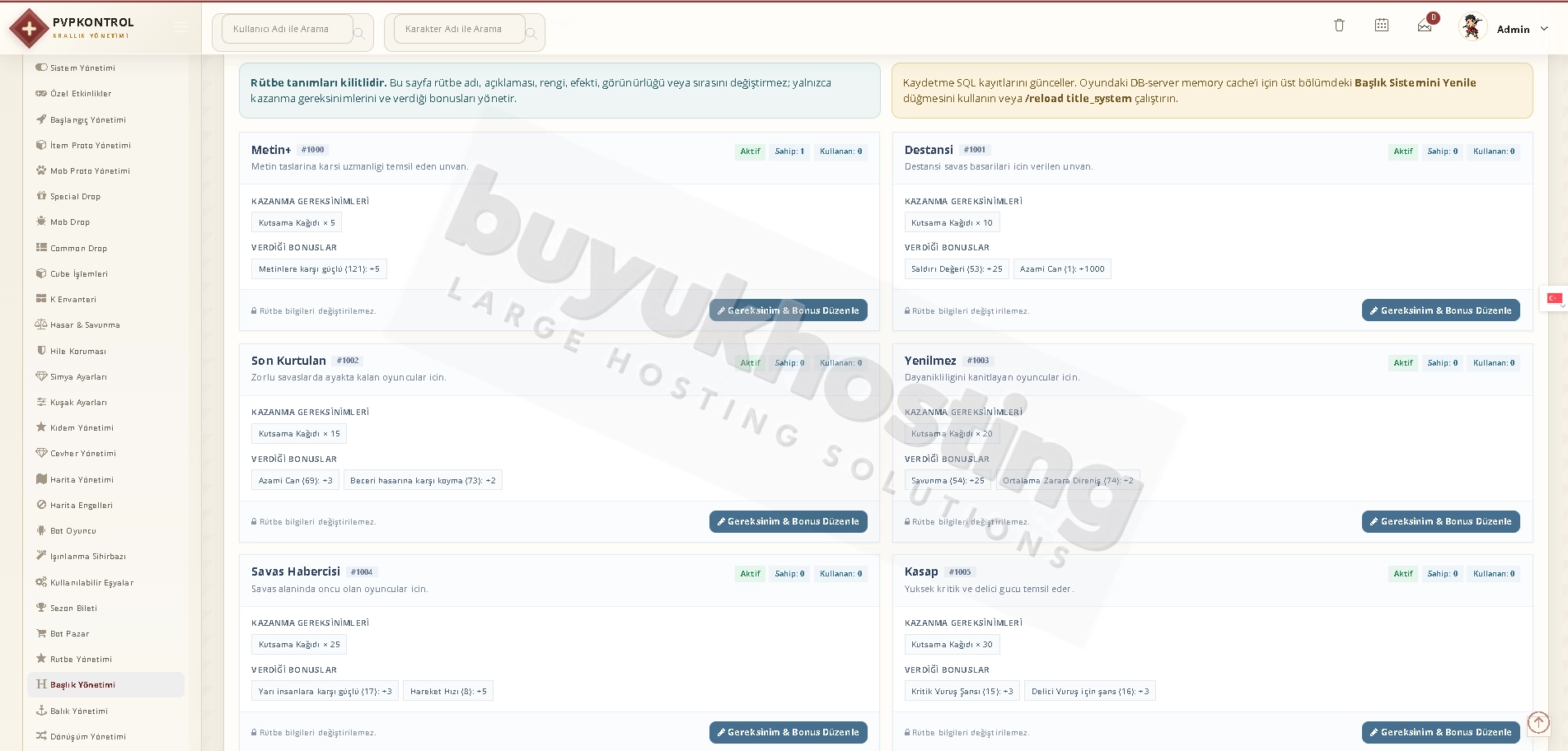
Task: Click the Bot Oyuncu sidebar icon
Action: [x=41, y=530]
